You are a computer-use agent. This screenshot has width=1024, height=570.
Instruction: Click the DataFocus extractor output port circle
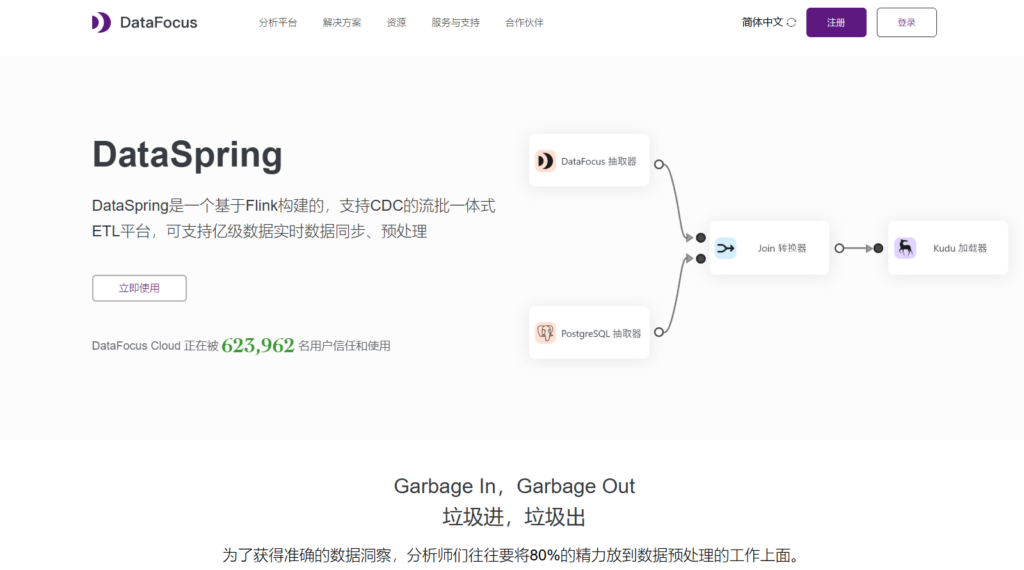tap(658, 164)
